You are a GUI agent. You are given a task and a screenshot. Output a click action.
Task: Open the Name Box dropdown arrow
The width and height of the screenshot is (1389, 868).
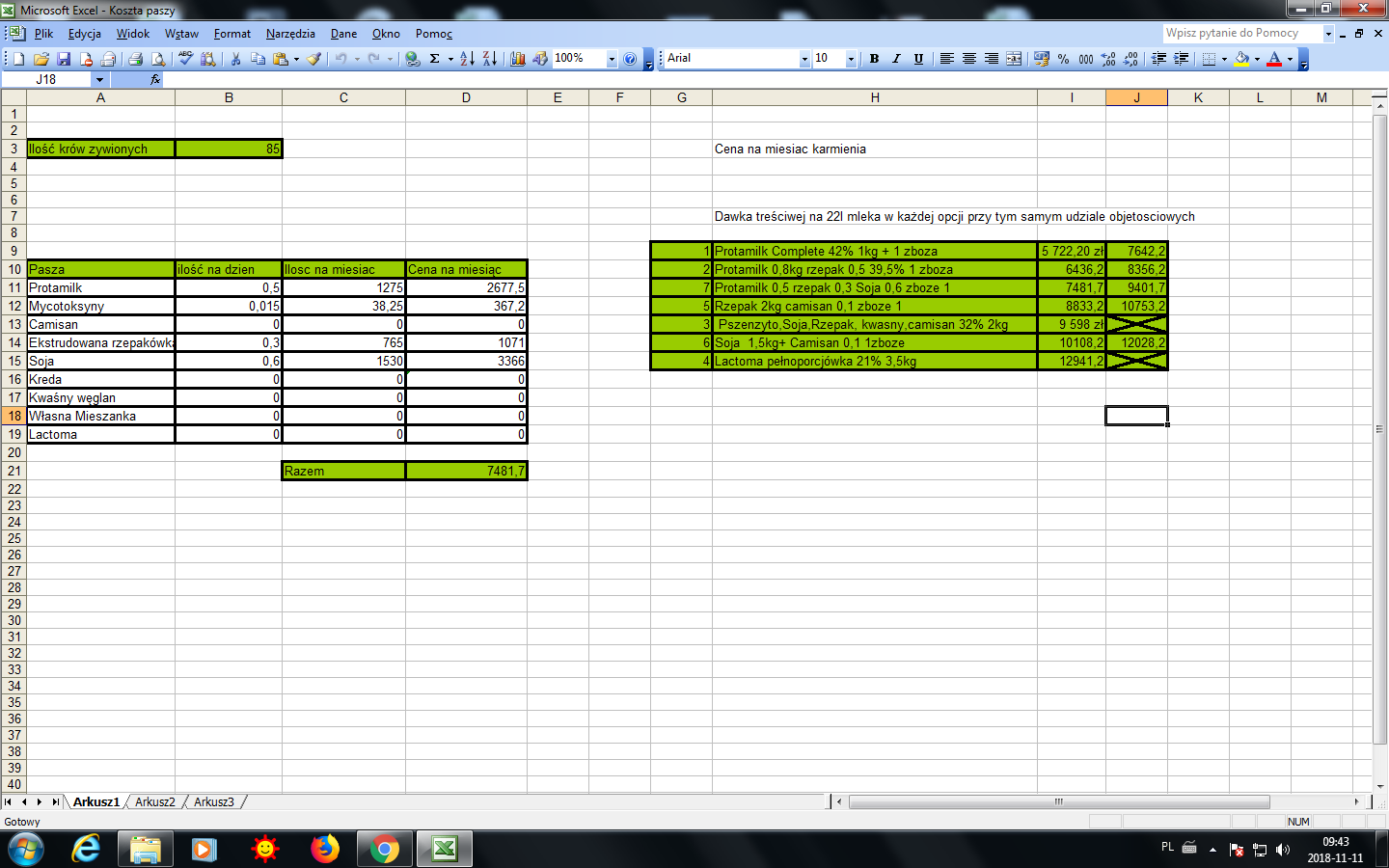[x=99, y=80]
